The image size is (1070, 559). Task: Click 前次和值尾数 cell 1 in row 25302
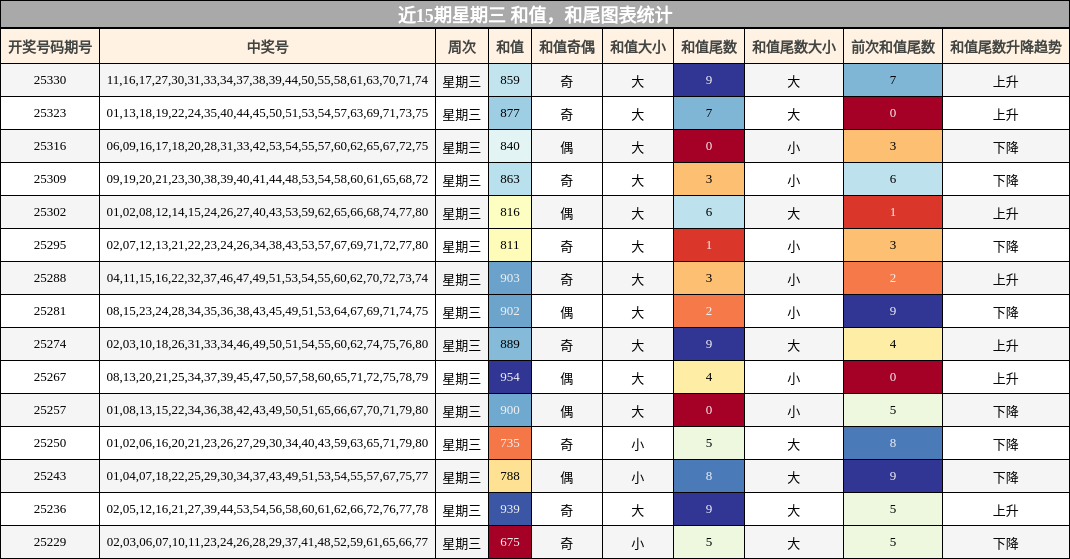pos(893,212)
